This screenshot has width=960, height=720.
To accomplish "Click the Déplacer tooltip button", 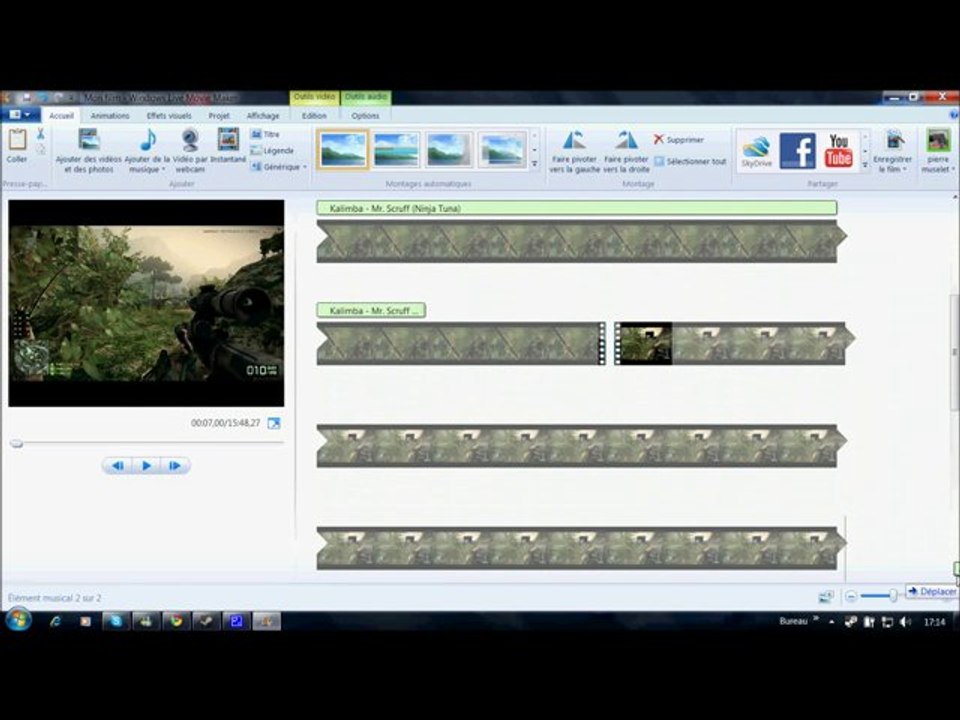I will pyautogui.click(x=932, y=591).
